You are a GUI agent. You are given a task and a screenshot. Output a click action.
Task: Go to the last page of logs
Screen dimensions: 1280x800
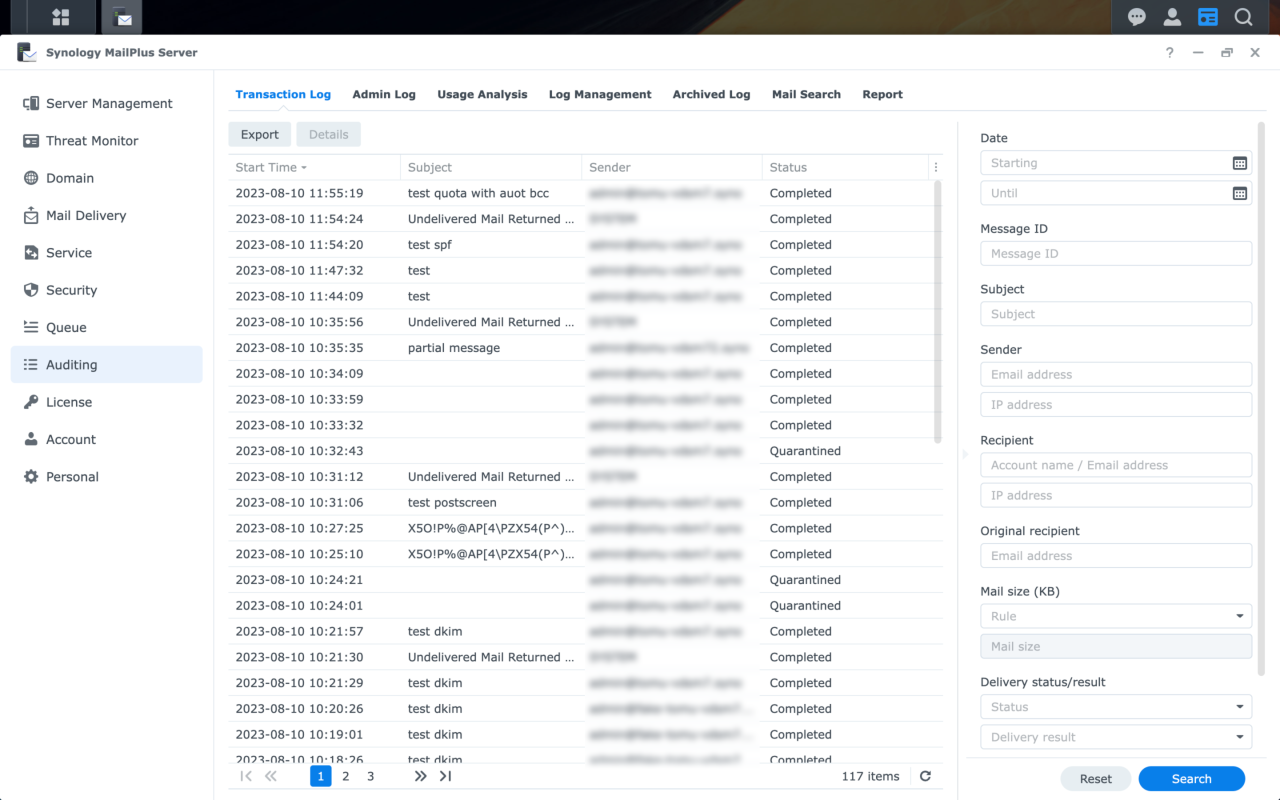(446, 776)
